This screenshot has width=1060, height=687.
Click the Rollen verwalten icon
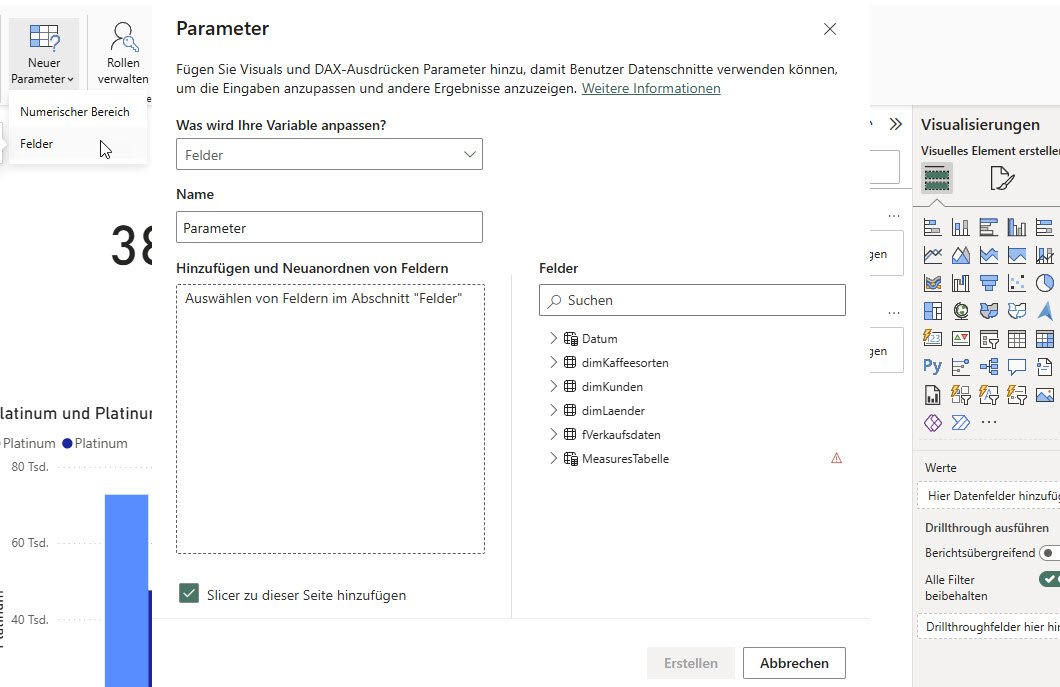pos(124,40)
